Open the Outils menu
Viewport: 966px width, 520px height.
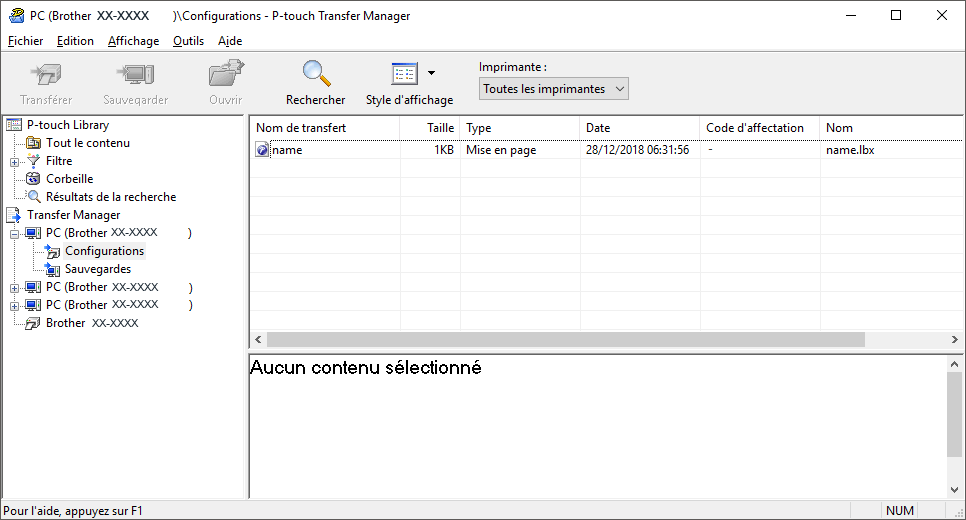click(188, 41)
